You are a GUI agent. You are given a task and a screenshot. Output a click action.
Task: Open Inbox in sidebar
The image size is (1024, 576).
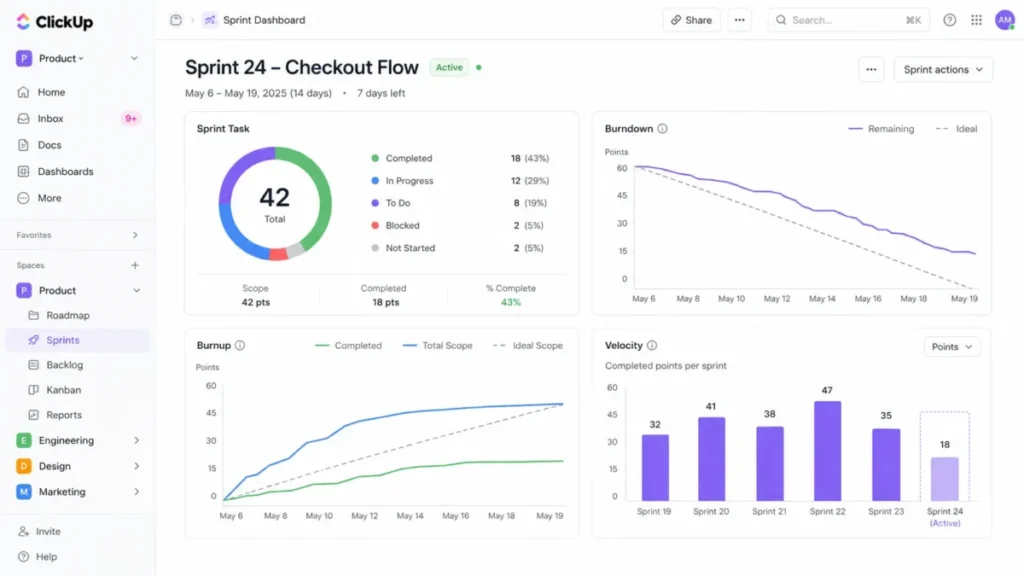tap(77, 118)
